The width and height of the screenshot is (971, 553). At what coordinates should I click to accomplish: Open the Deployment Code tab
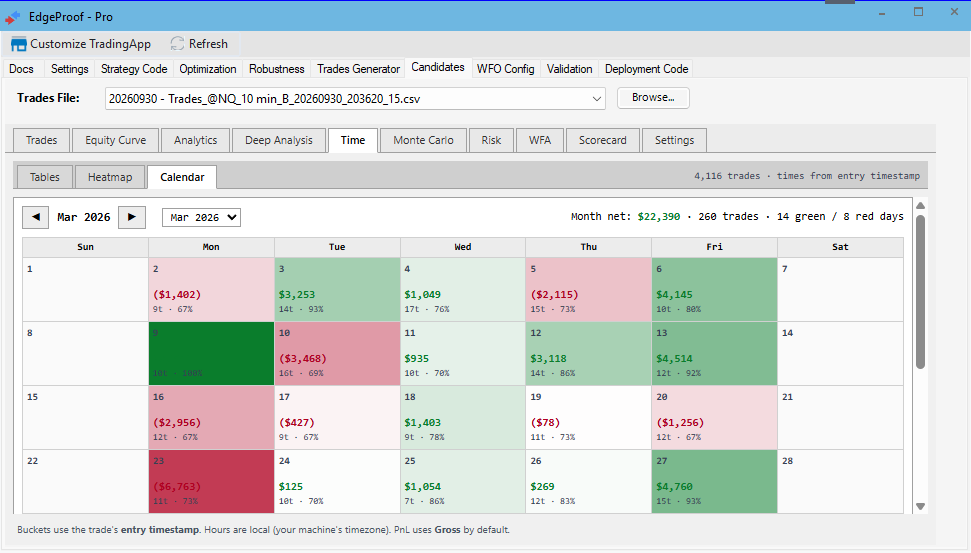click(x=647, y=69)
